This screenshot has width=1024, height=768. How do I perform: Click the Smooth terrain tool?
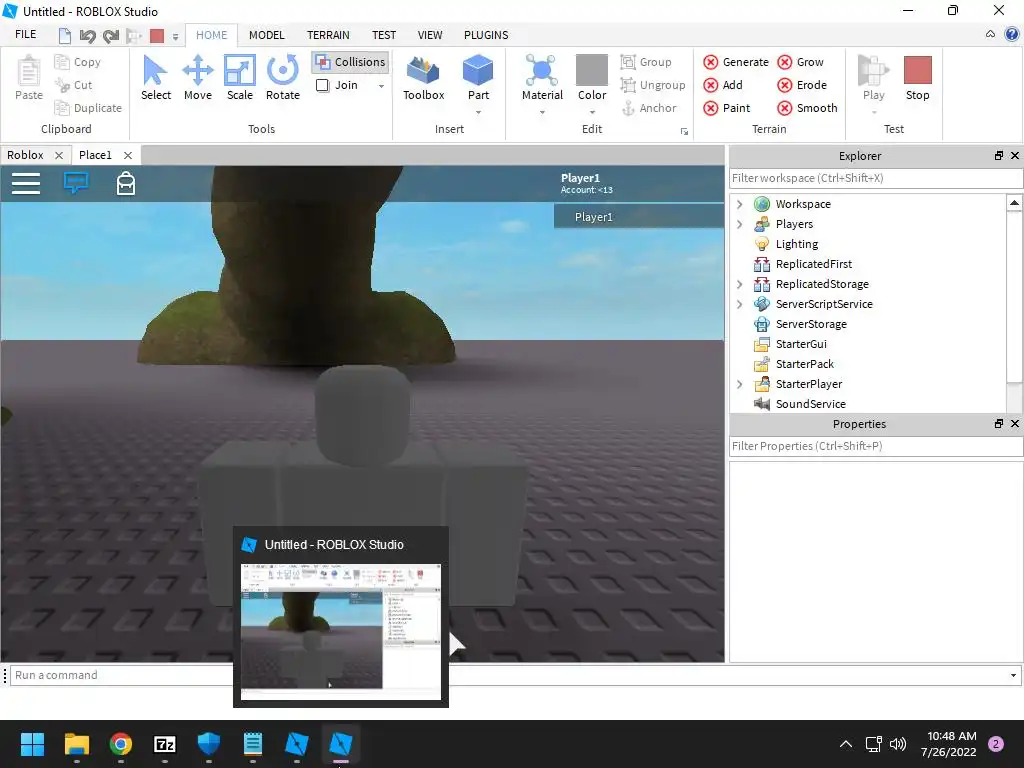tap(807, 108)
